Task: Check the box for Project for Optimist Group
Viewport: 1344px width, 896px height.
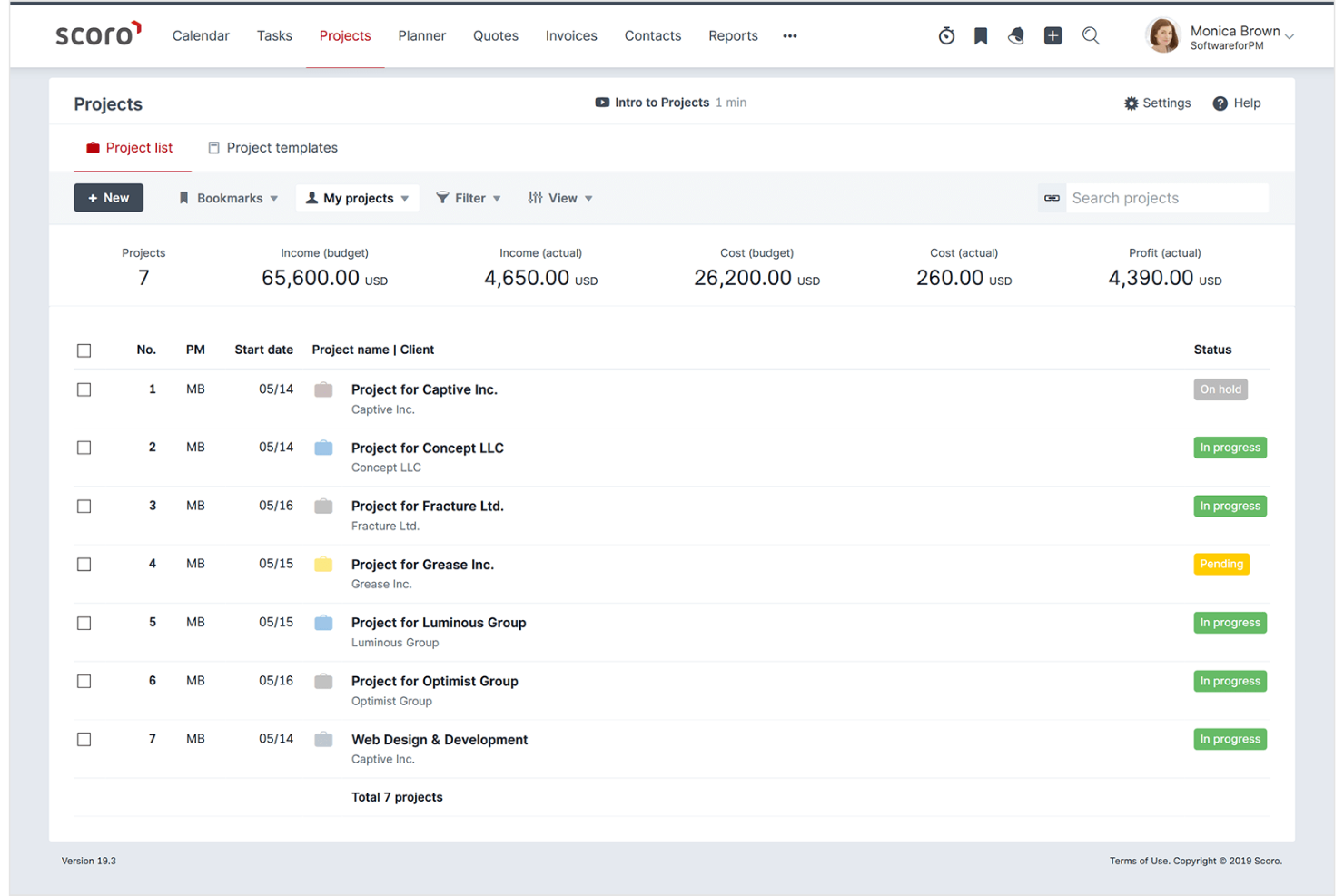Action: (84, 681)
